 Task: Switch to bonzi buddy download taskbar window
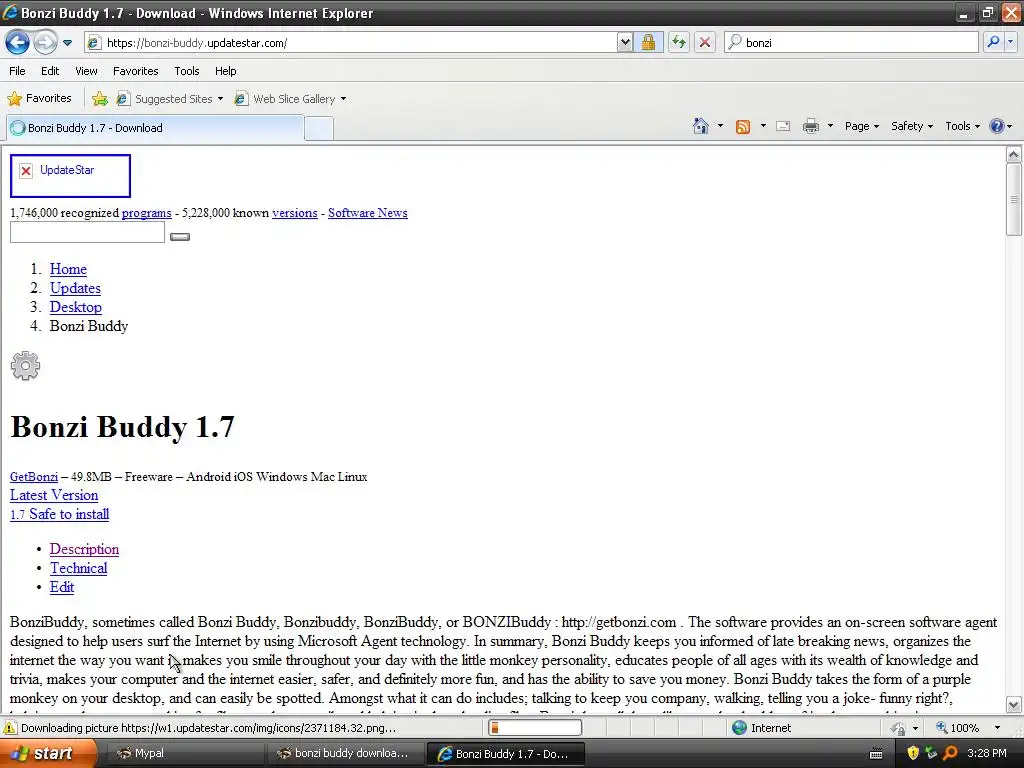[345, 754]
